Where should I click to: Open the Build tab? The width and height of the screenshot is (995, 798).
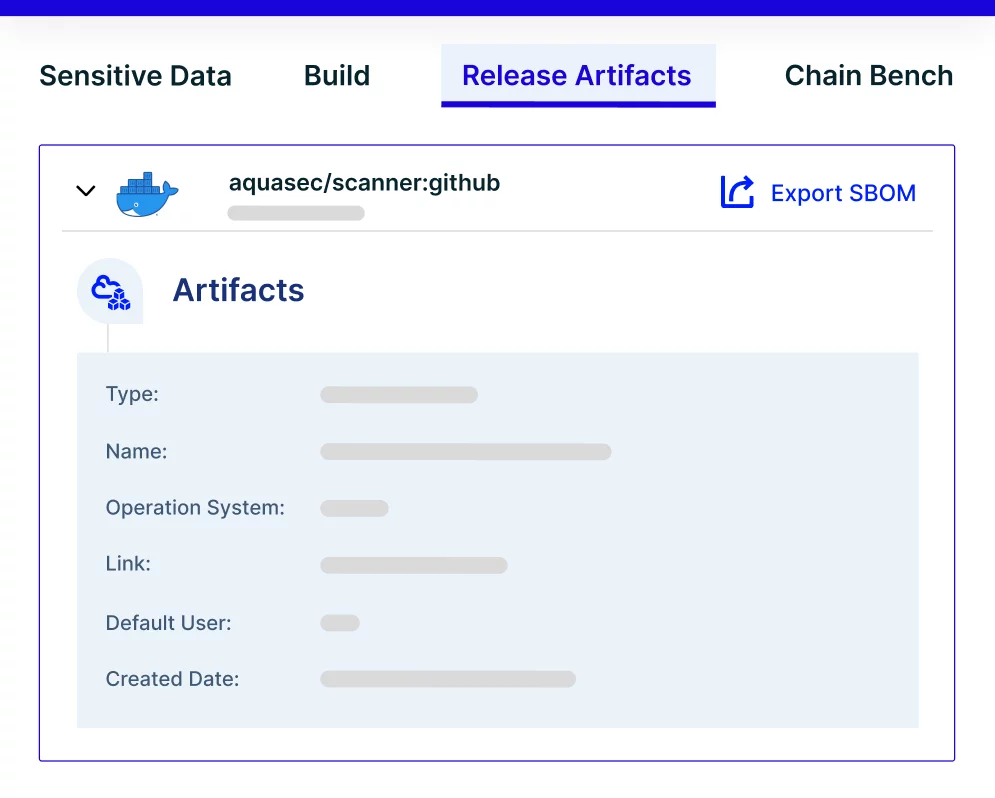tap(337, 76)
